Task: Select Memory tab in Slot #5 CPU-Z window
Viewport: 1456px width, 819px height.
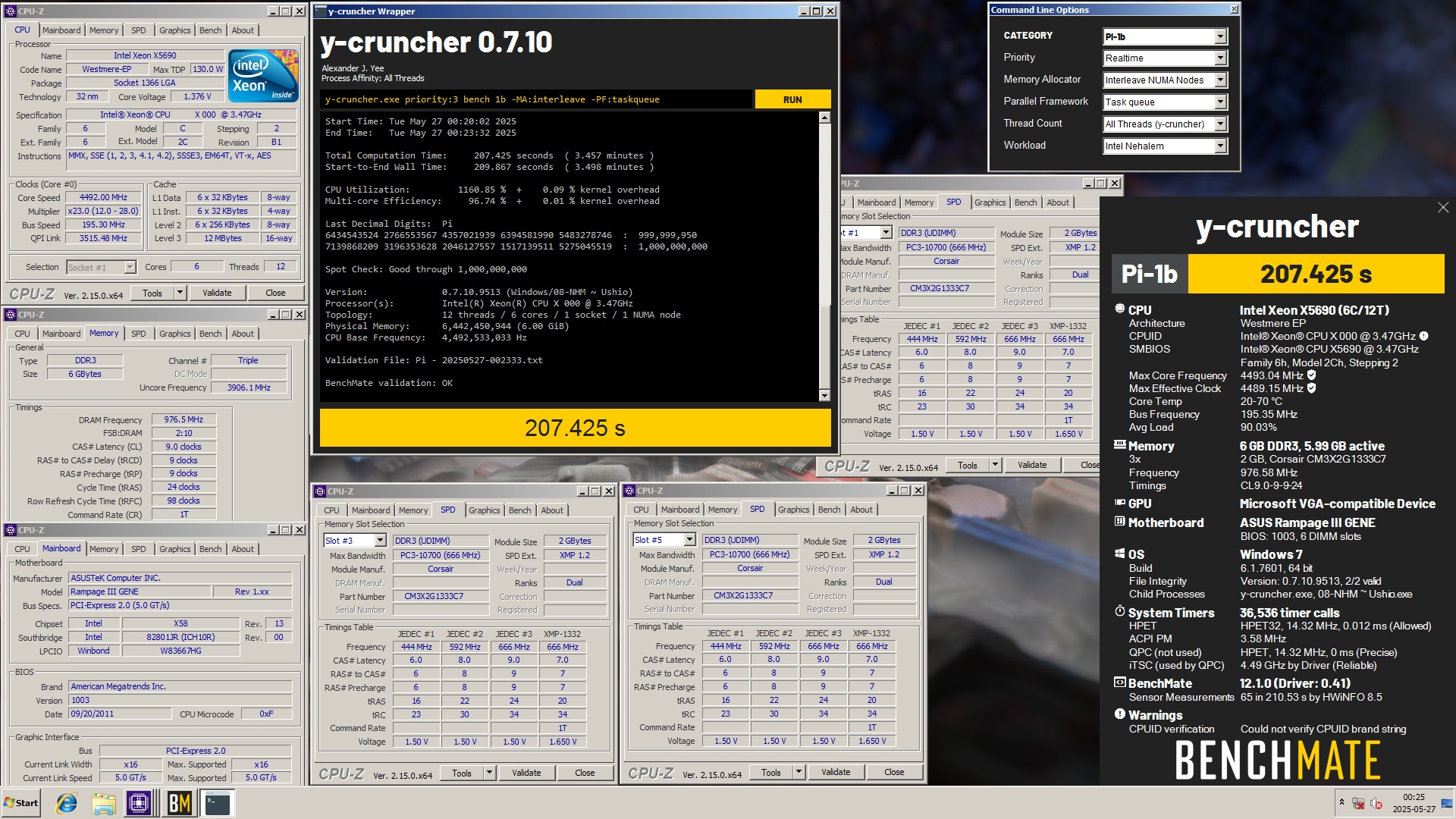Action: click(x=722, y=510)
